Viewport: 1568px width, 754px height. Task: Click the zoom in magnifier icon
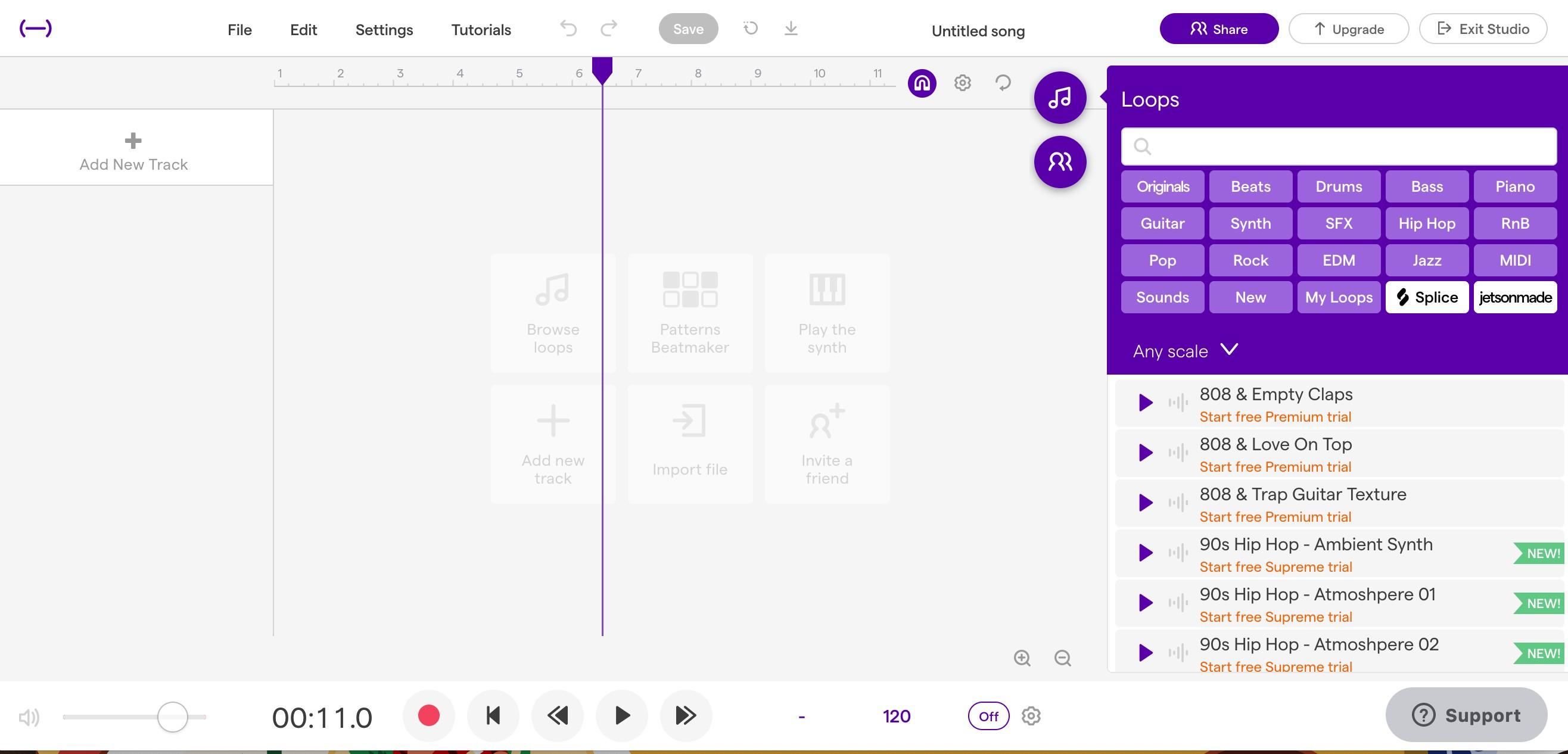click(1022, 658)
